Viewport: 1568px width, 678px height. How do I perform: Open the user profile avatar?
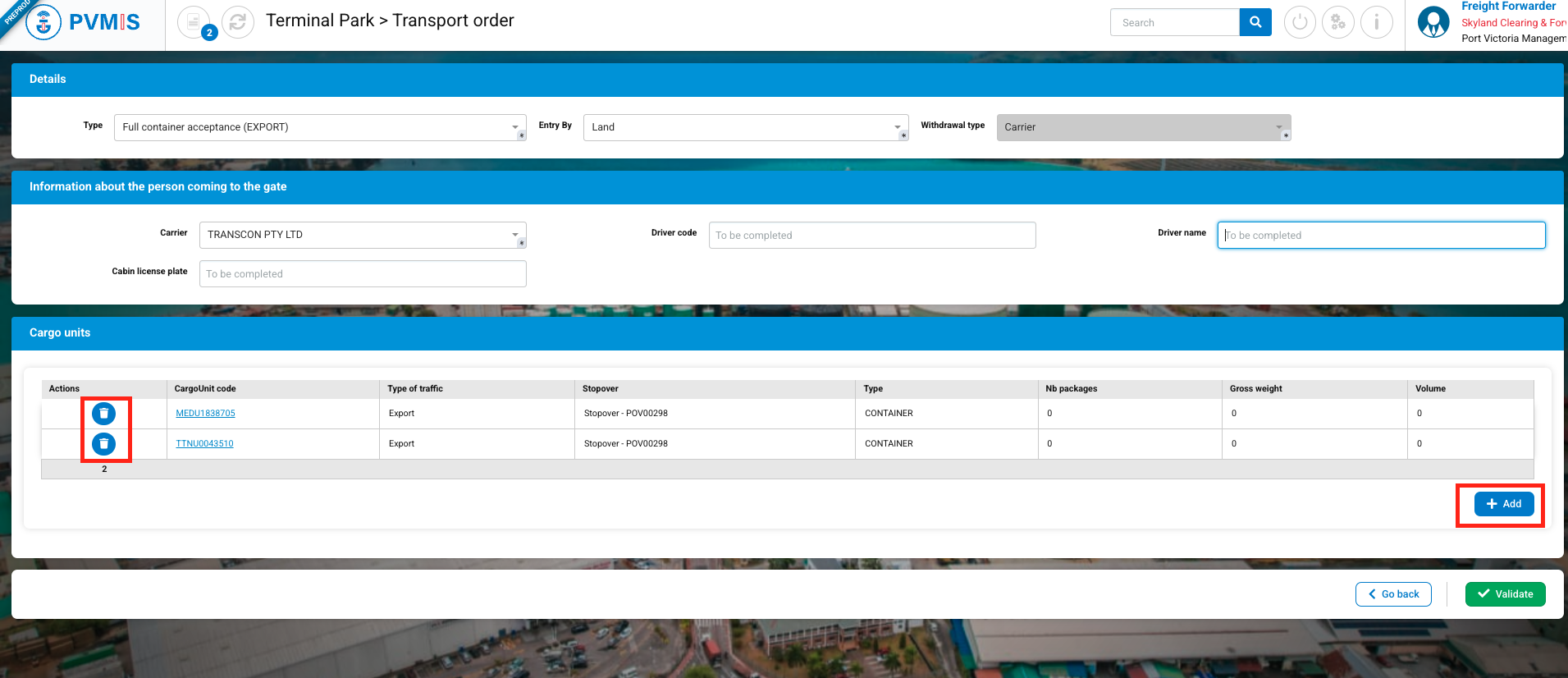click(1433, 22)
